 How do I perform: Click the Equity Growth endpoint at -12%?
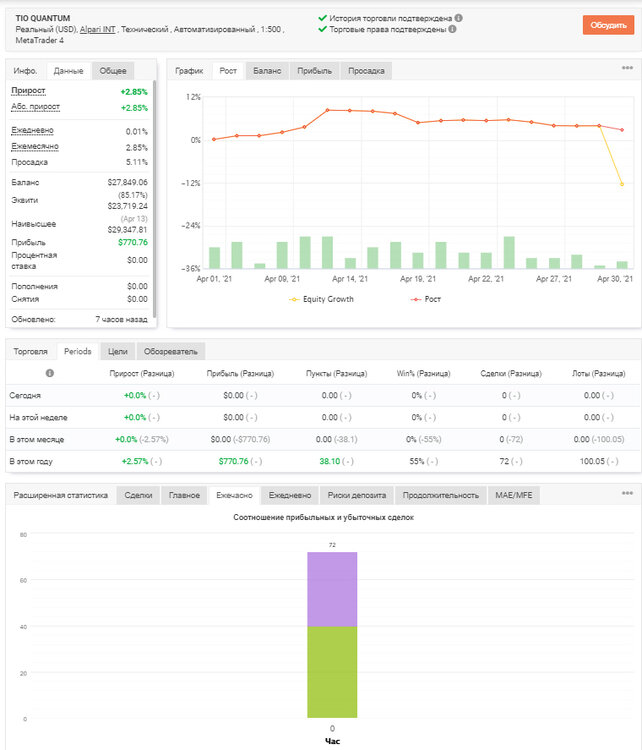(622, 184)
